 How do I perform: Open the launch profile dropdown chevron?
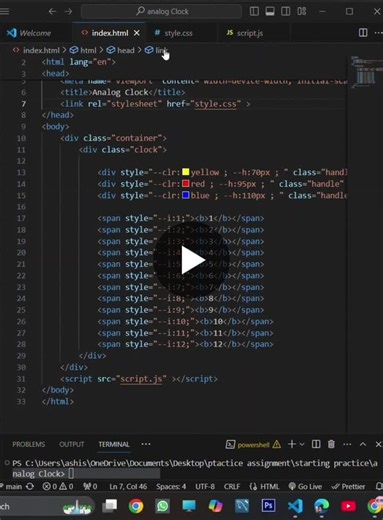tap(302, 444)
